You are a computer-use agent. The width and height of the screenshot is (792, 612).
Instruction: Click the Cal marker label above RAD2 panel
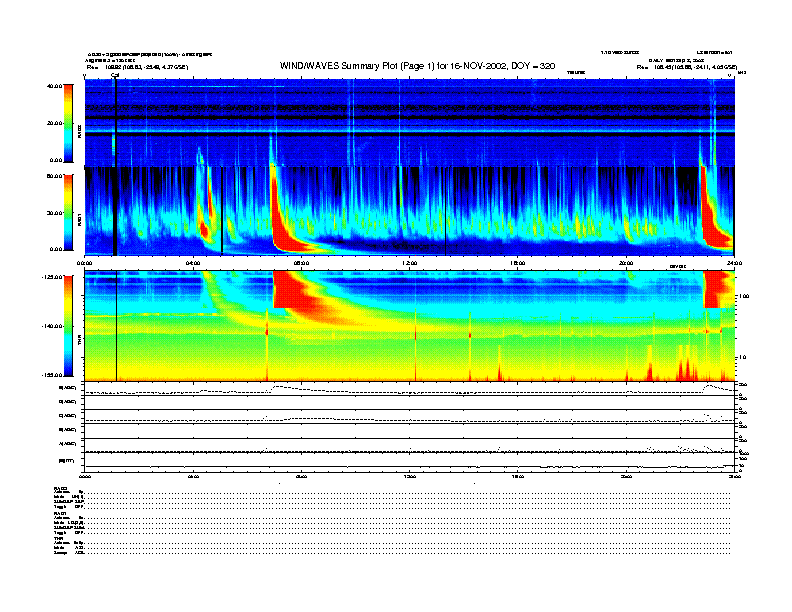(115, 75)
